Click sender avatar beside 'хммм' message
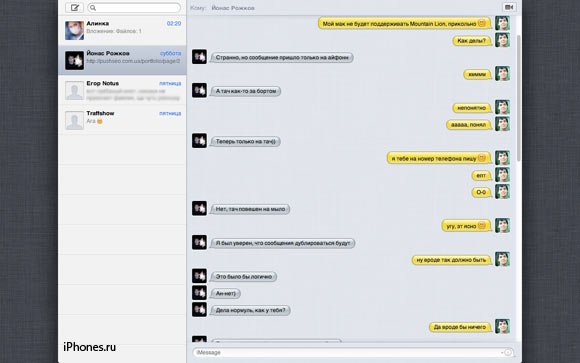Image resolution: width=580 pixels, height=363 pixels. [502, 73]
